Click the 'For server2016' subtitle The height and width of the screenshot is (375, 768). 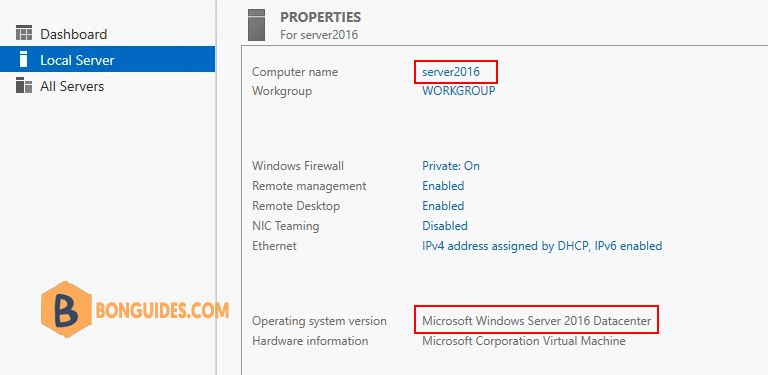pyautogui.click(x=319, y=35)
